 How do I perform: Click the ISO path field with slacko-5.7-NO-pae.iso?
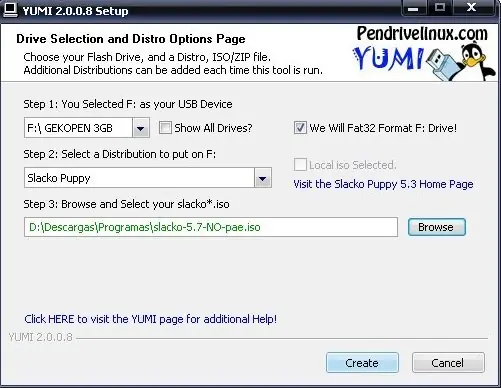coord(211,227)
